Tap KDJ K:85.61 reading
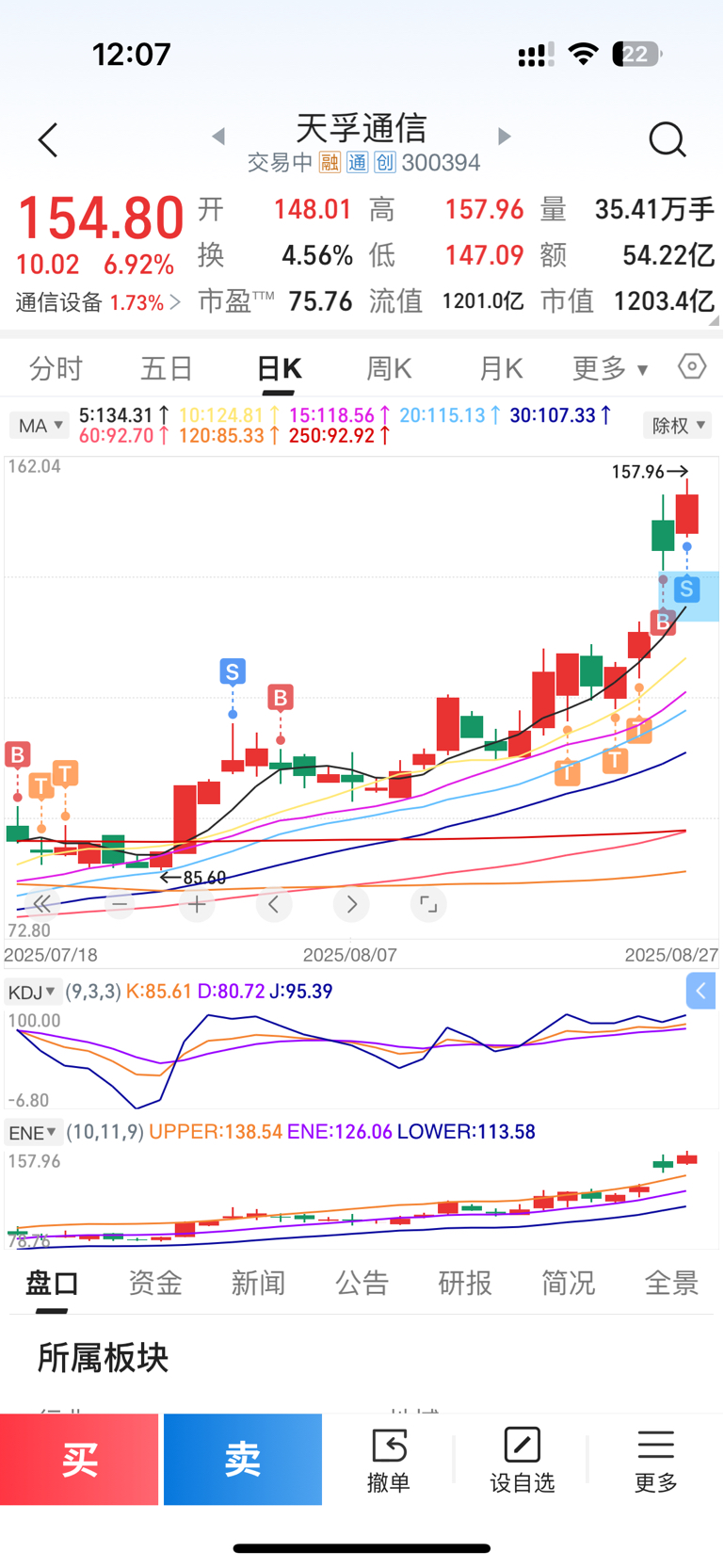 158,991
